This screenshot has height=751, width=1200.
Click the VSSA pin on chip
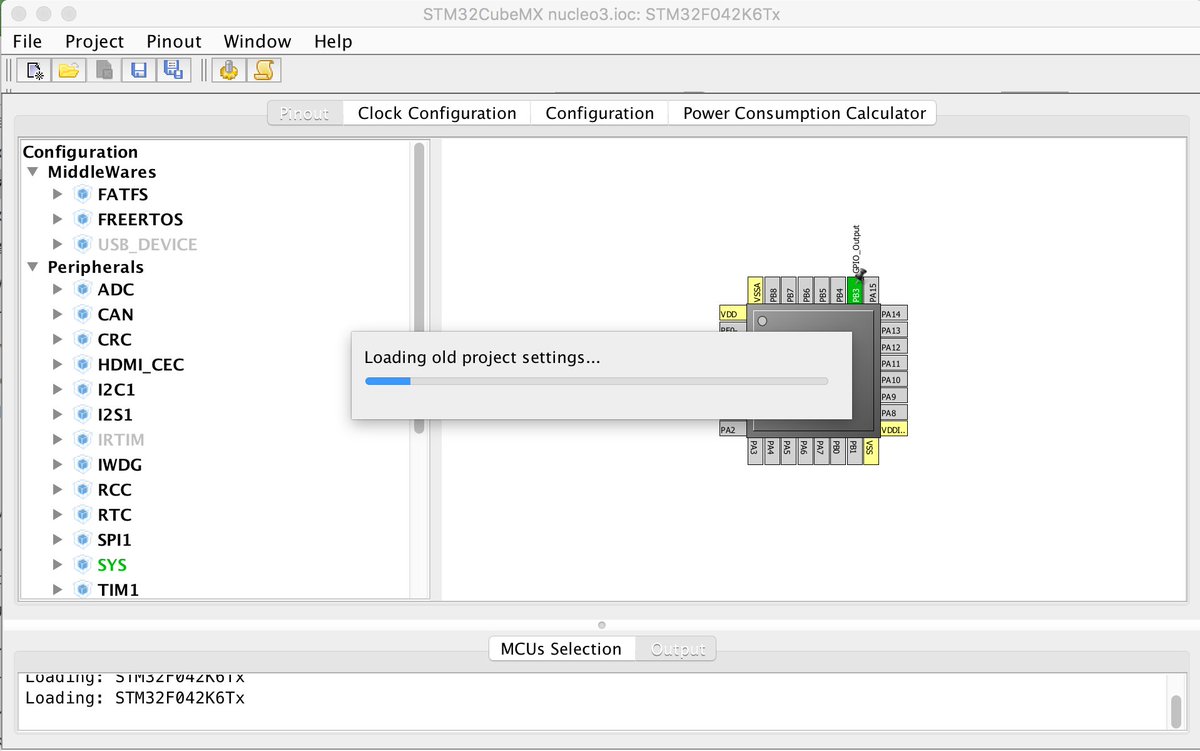[756, 291]
